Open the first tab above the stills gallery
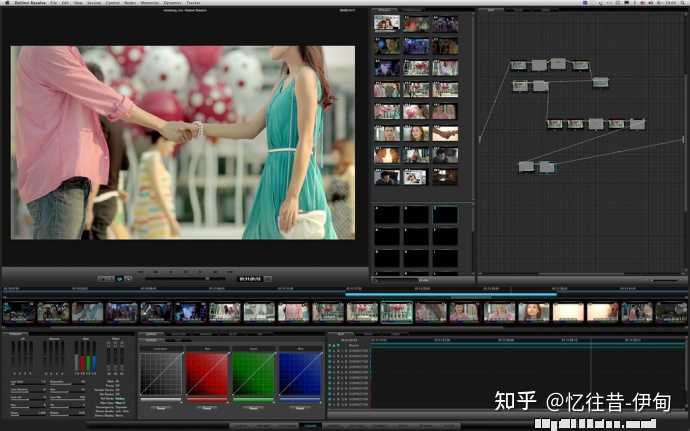Image resolution: width=690 pixels, height=431 pixels. coord(384,10)
